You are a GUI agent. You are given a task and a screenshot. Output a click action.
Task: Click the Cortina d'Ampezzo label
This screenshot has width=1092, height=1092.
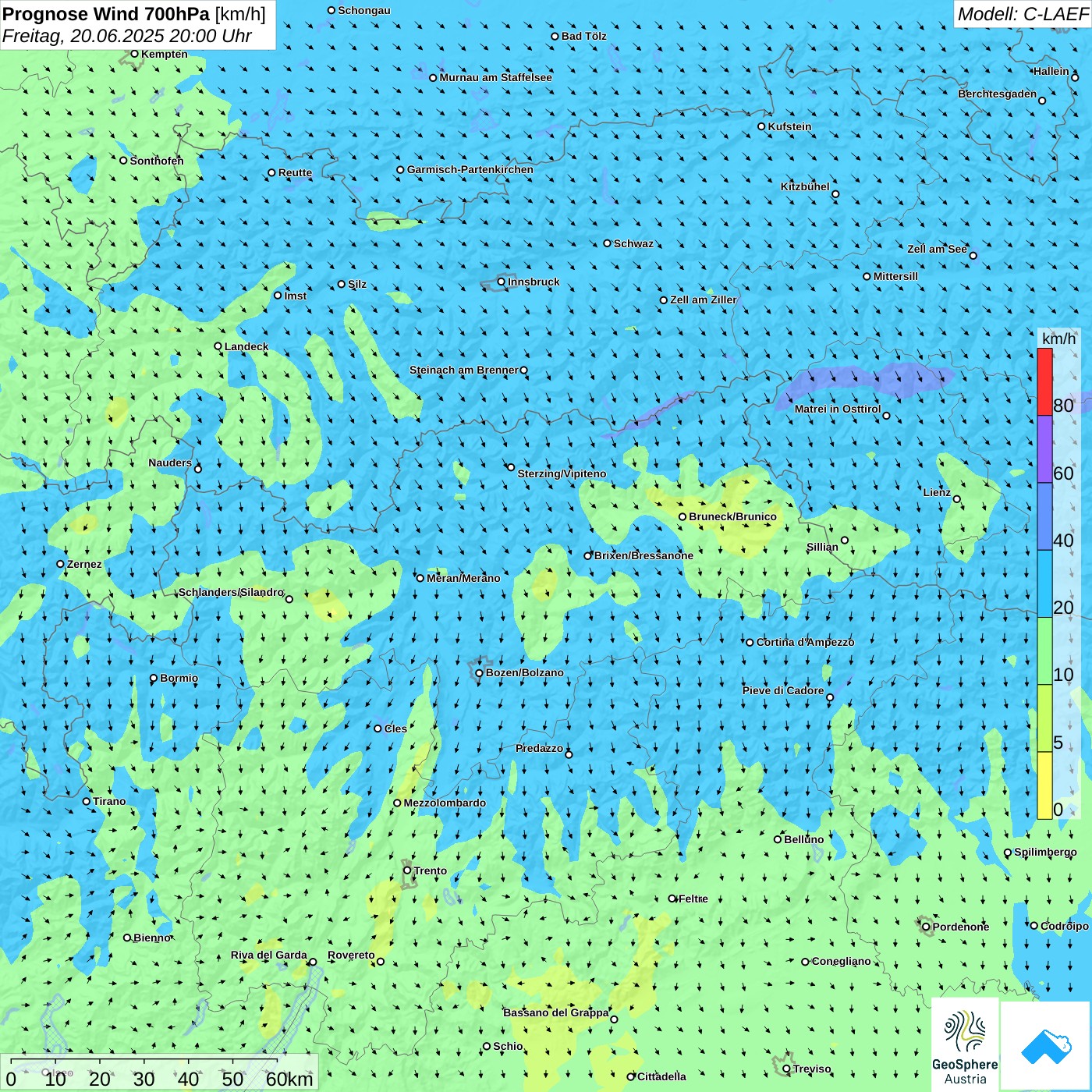click(805, 642)
